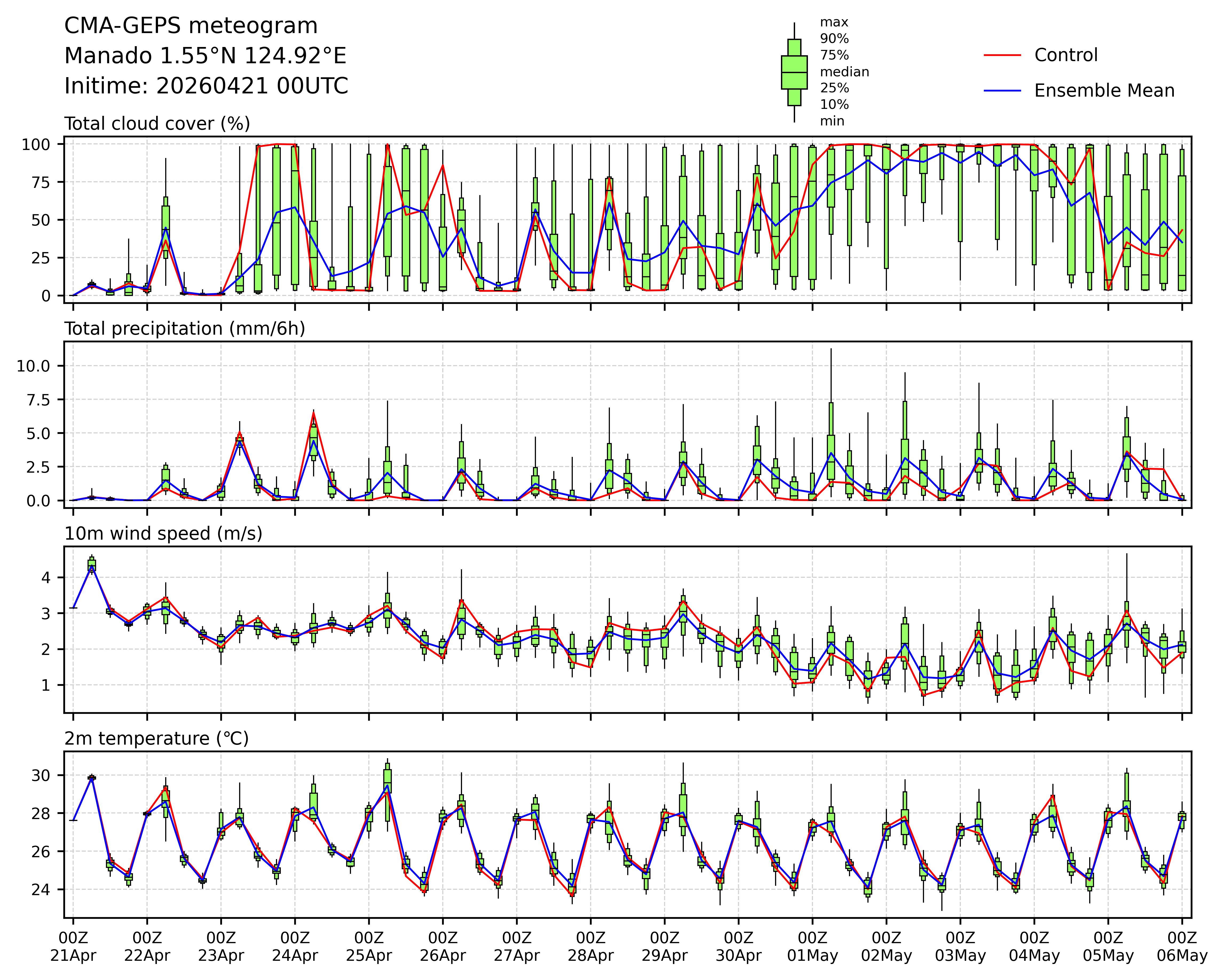The image size is (1224, 980).
Task: Click the Total precipitation panel title
Action: tap(184, 329)
